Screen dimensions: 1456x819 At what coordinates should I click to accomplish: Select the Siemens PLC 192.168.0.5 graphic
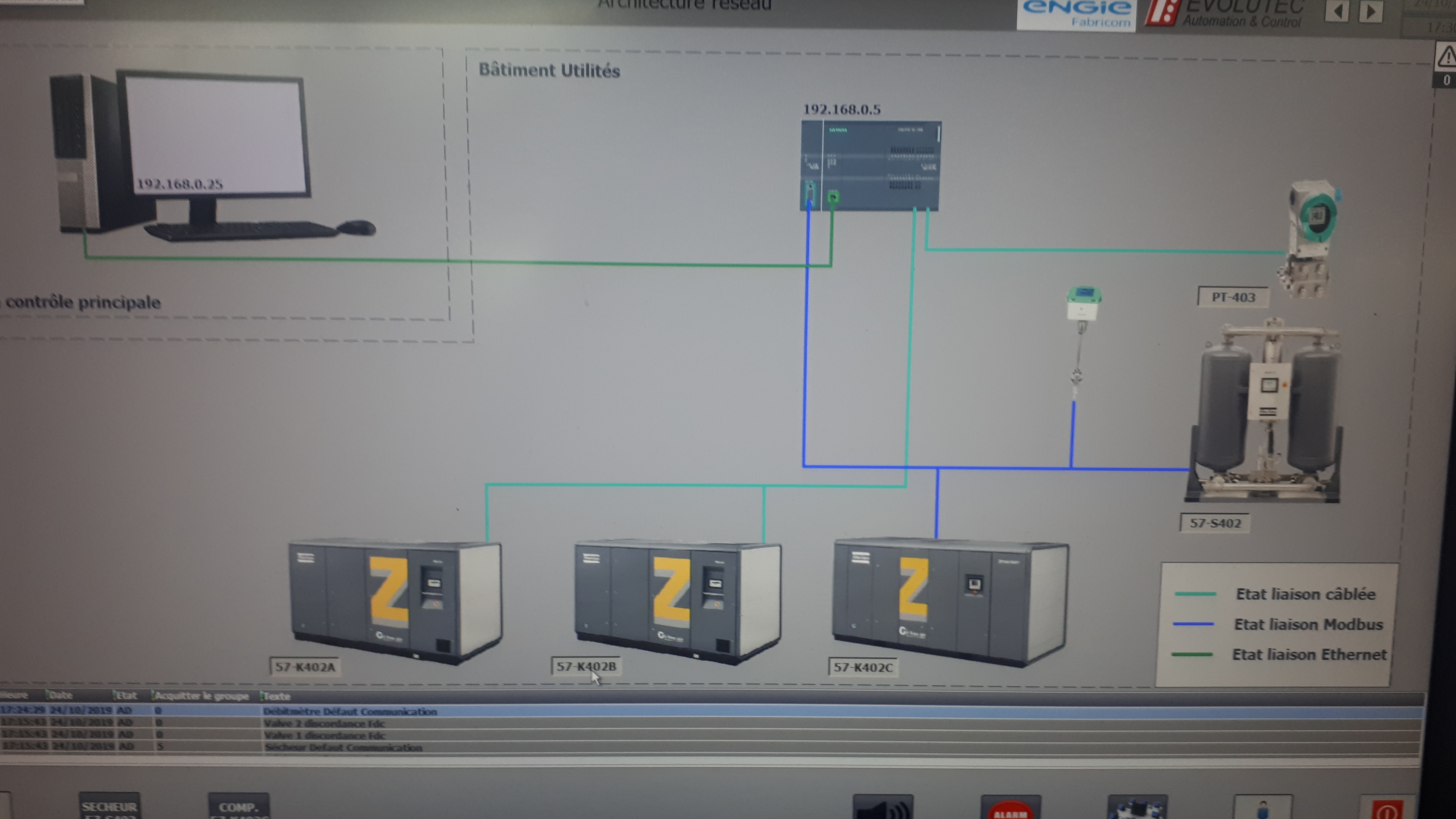click(x=871, y=164)
